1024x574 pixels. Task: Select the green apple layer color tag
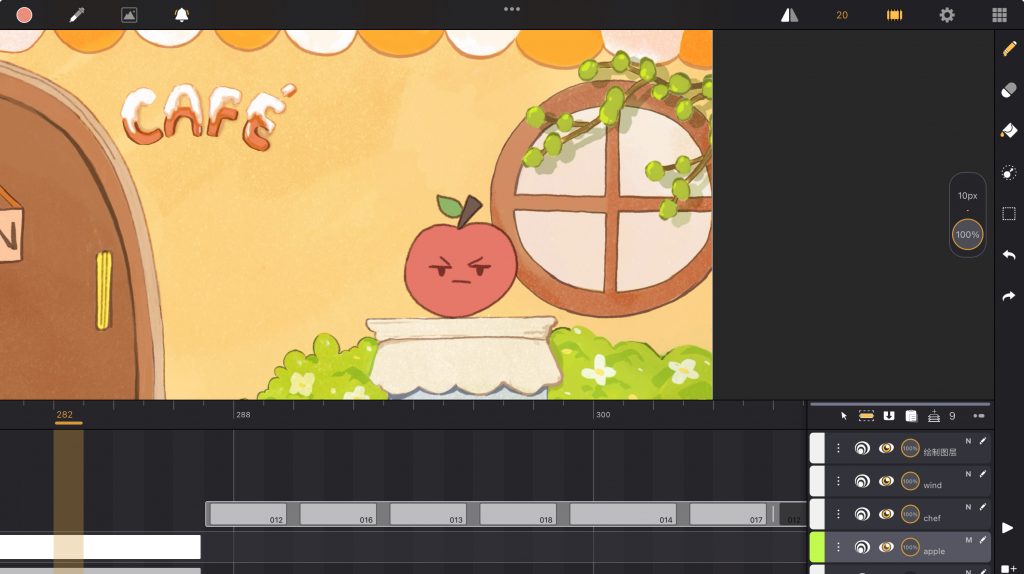coord(817,547)
